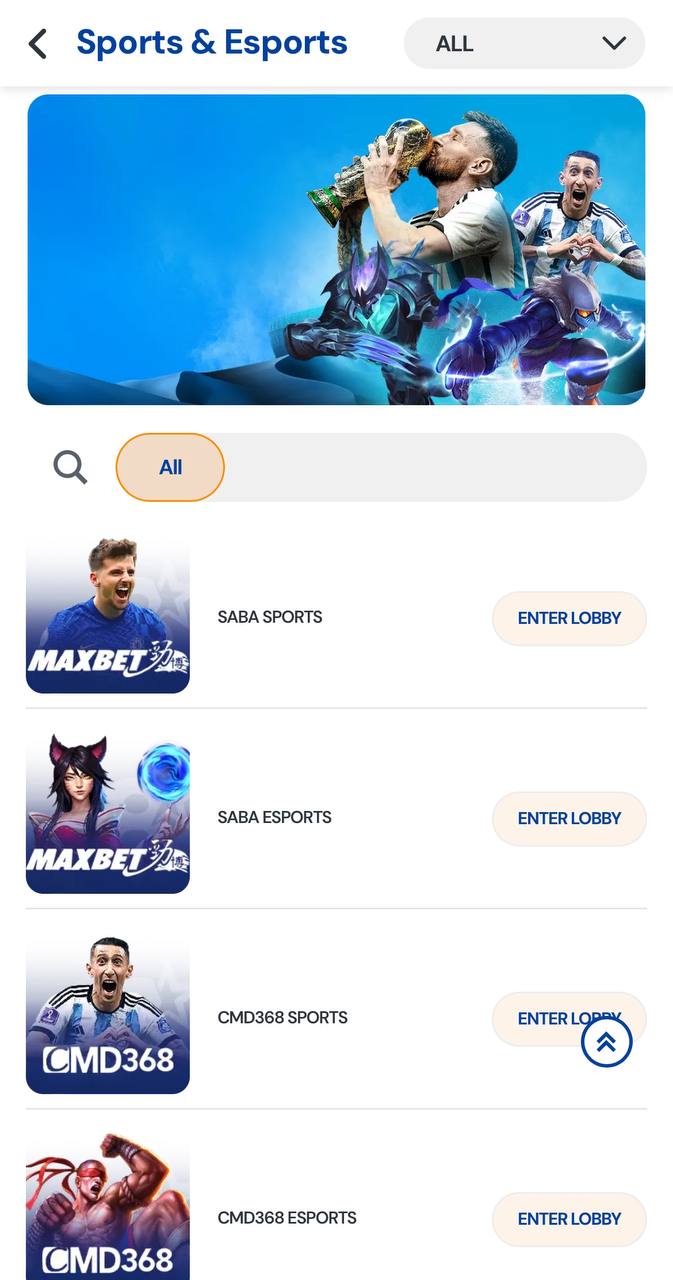Image resolution: width=673 pixels, height=1280 pixels.
Task: Open the SABA SPORTS Maxbet thumbnail
Action: click(108, 614)
